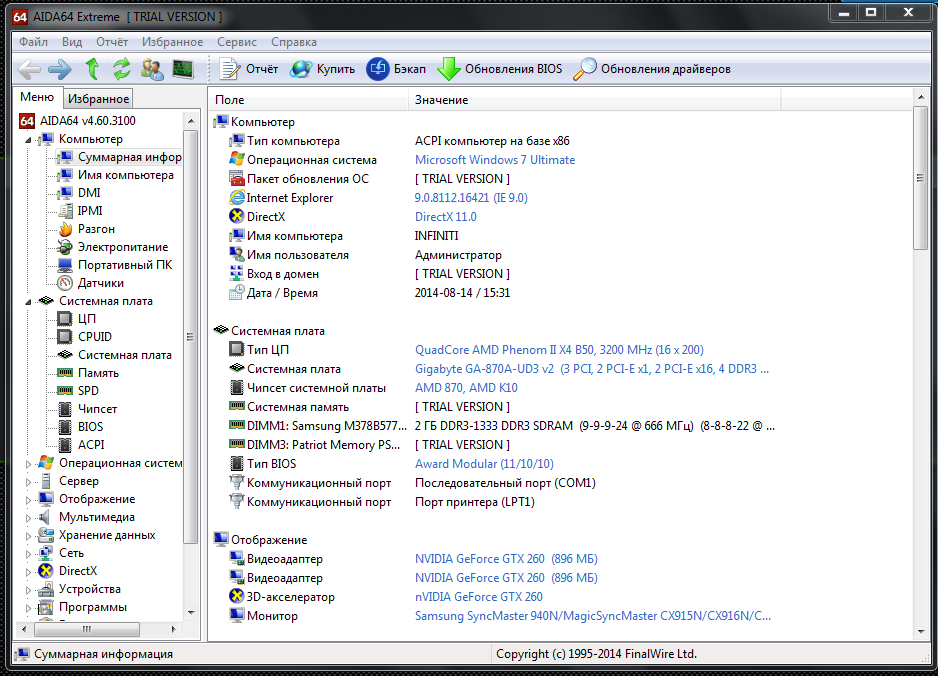The image size is (938, 676).
Task: Select the INFINITI computer name value
Action: click(436, 236)
